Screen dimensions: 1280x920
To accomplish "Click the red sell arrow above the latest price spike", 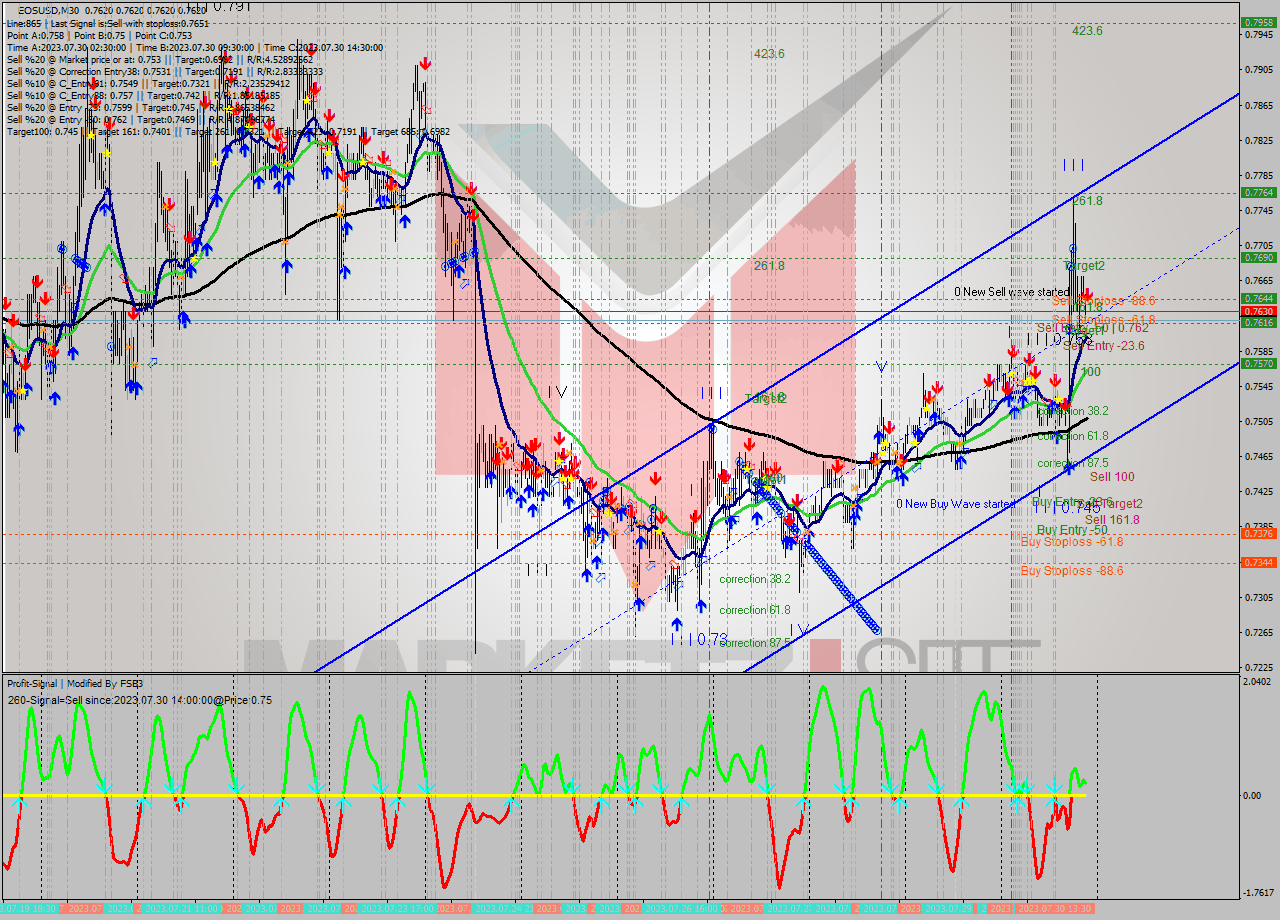I will [x=1088, y=293].
